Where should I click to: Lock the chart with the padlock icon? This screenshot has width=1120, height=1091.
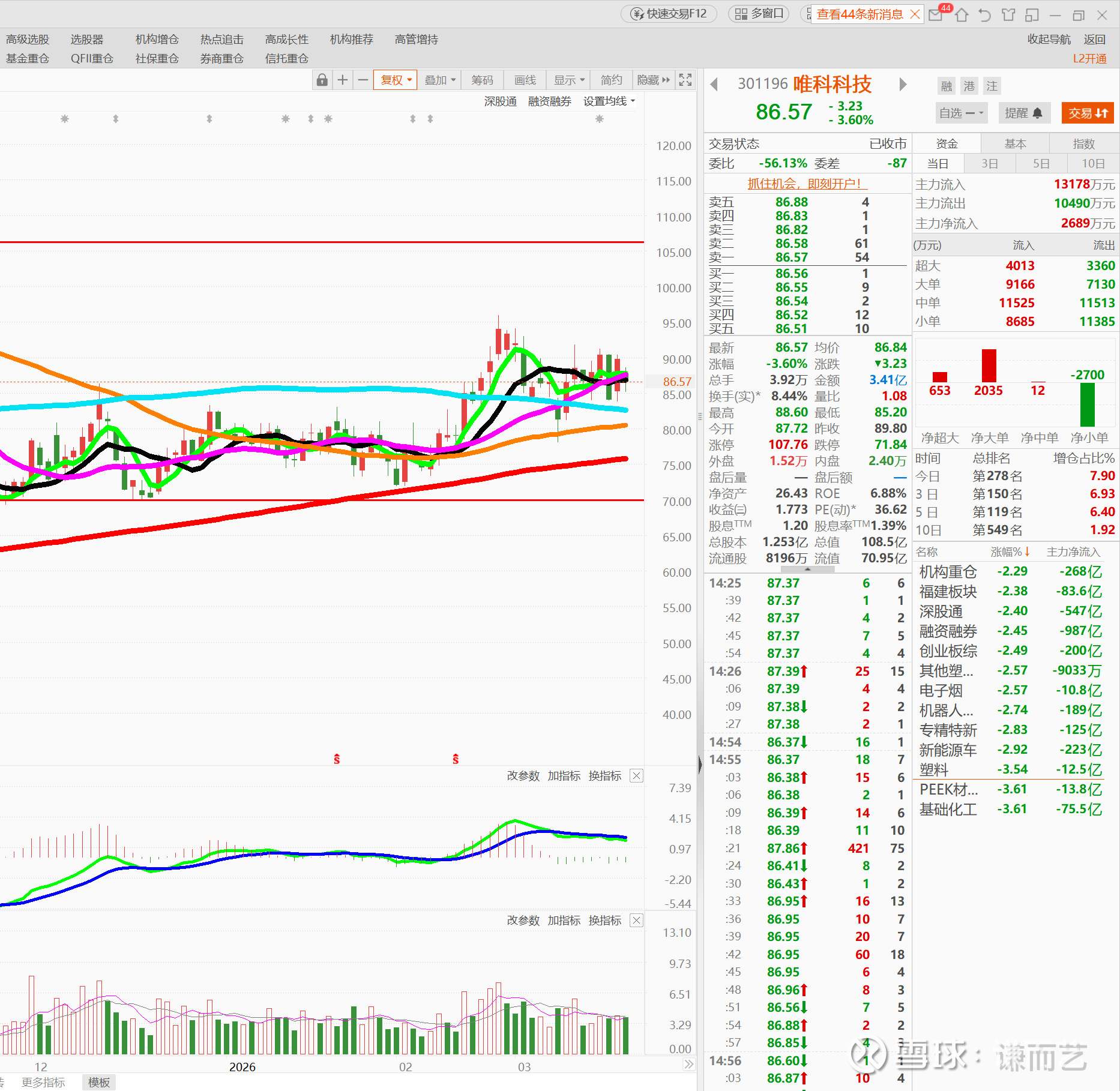point(322,80)
